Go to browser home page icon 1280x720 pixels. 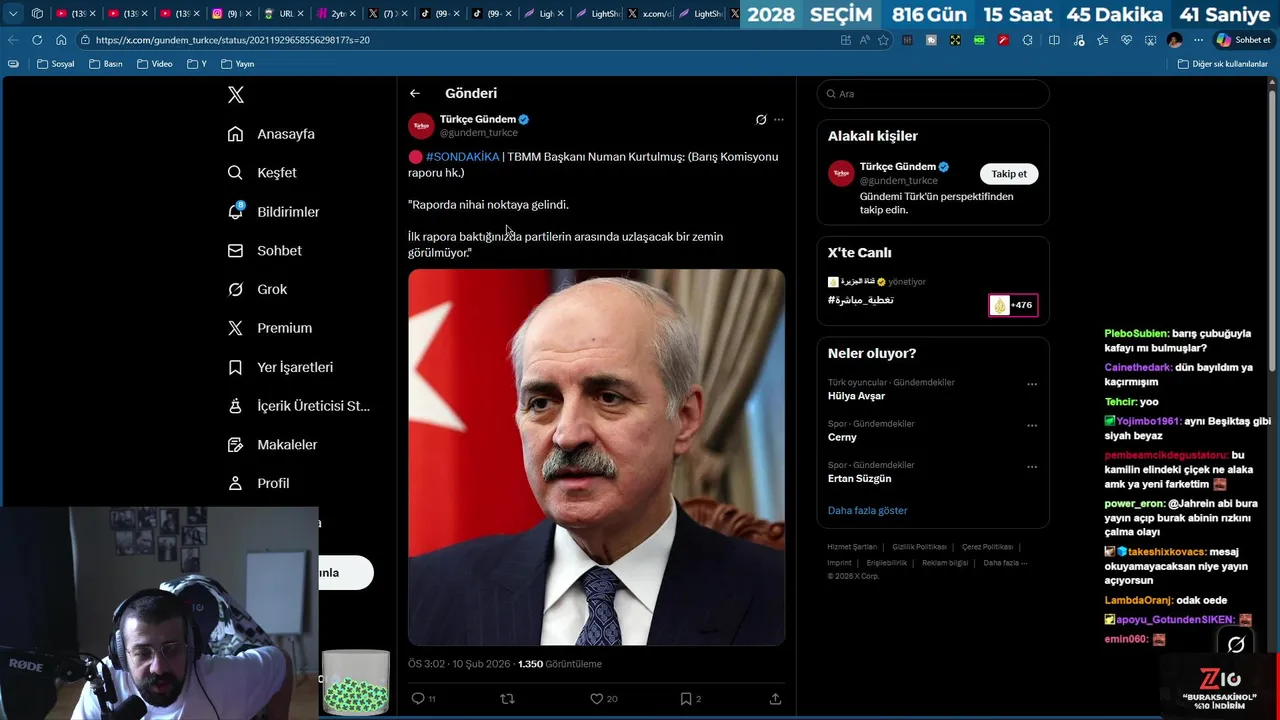click(x=61, y=40)
